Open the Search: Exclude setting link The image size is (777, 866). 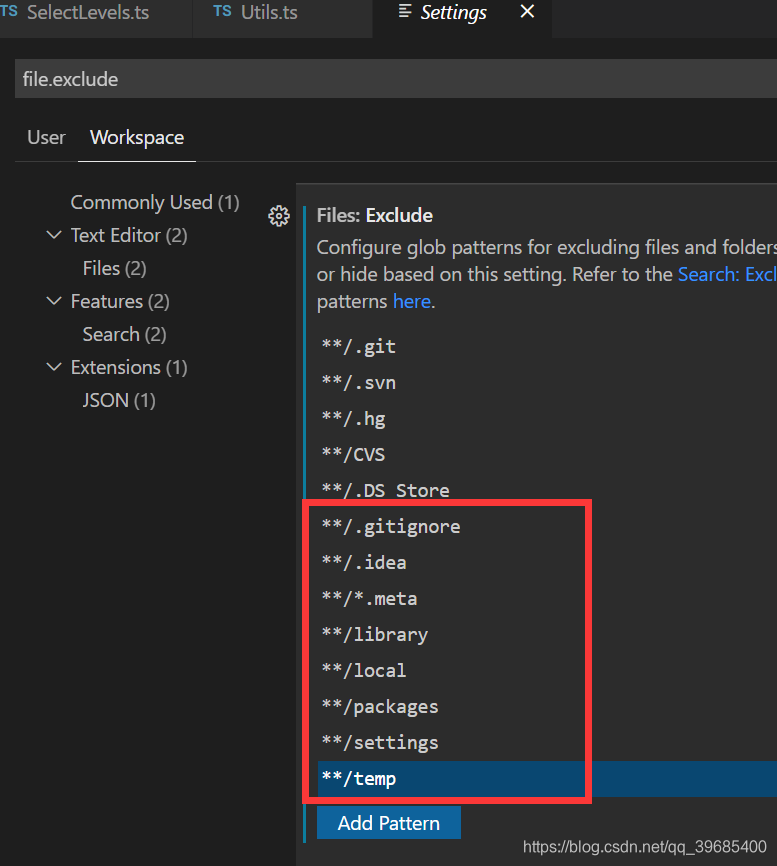[726, 274]
